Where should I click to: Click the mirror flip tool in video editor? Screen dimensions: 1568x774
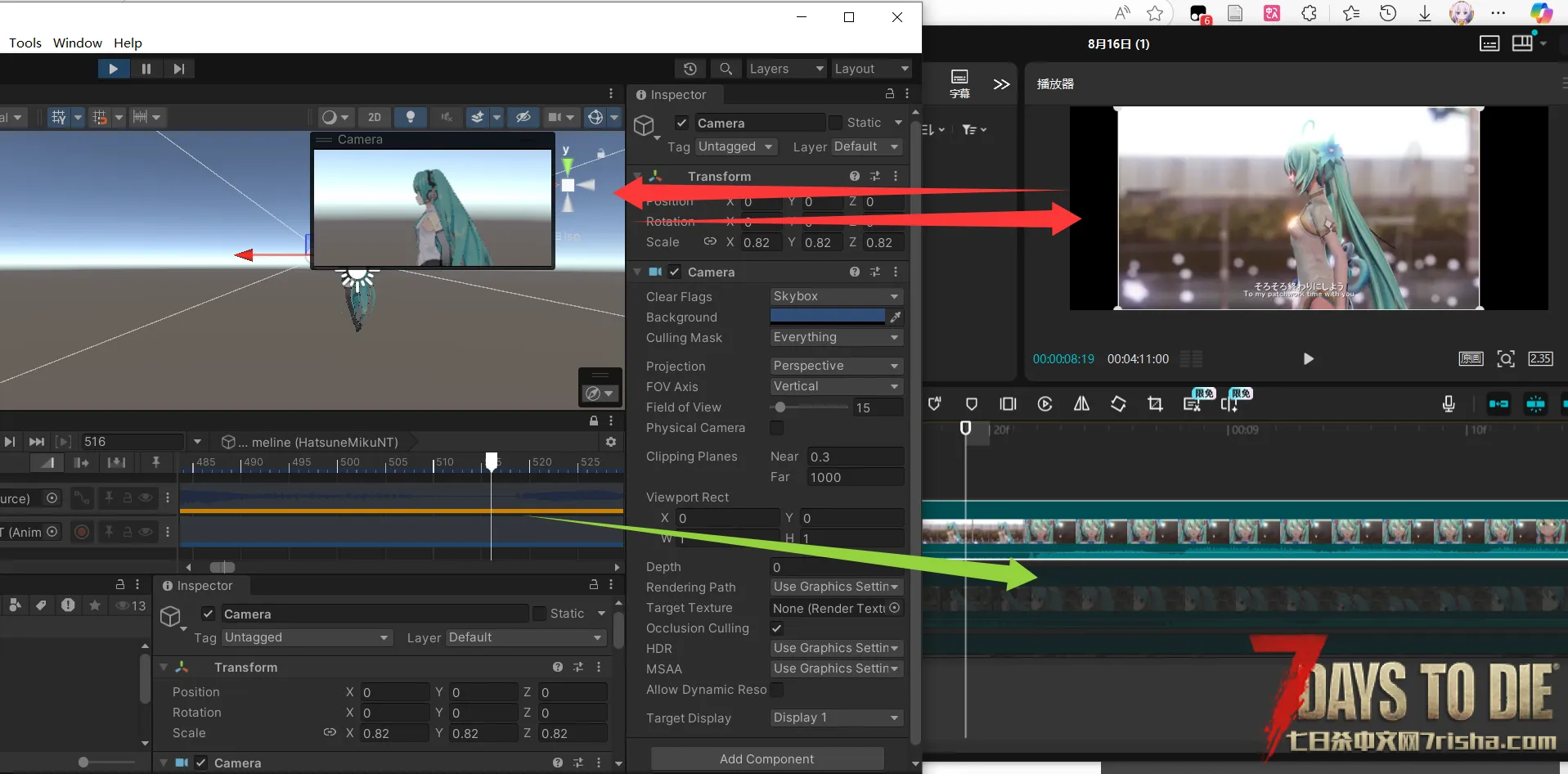pos(1081,404)
